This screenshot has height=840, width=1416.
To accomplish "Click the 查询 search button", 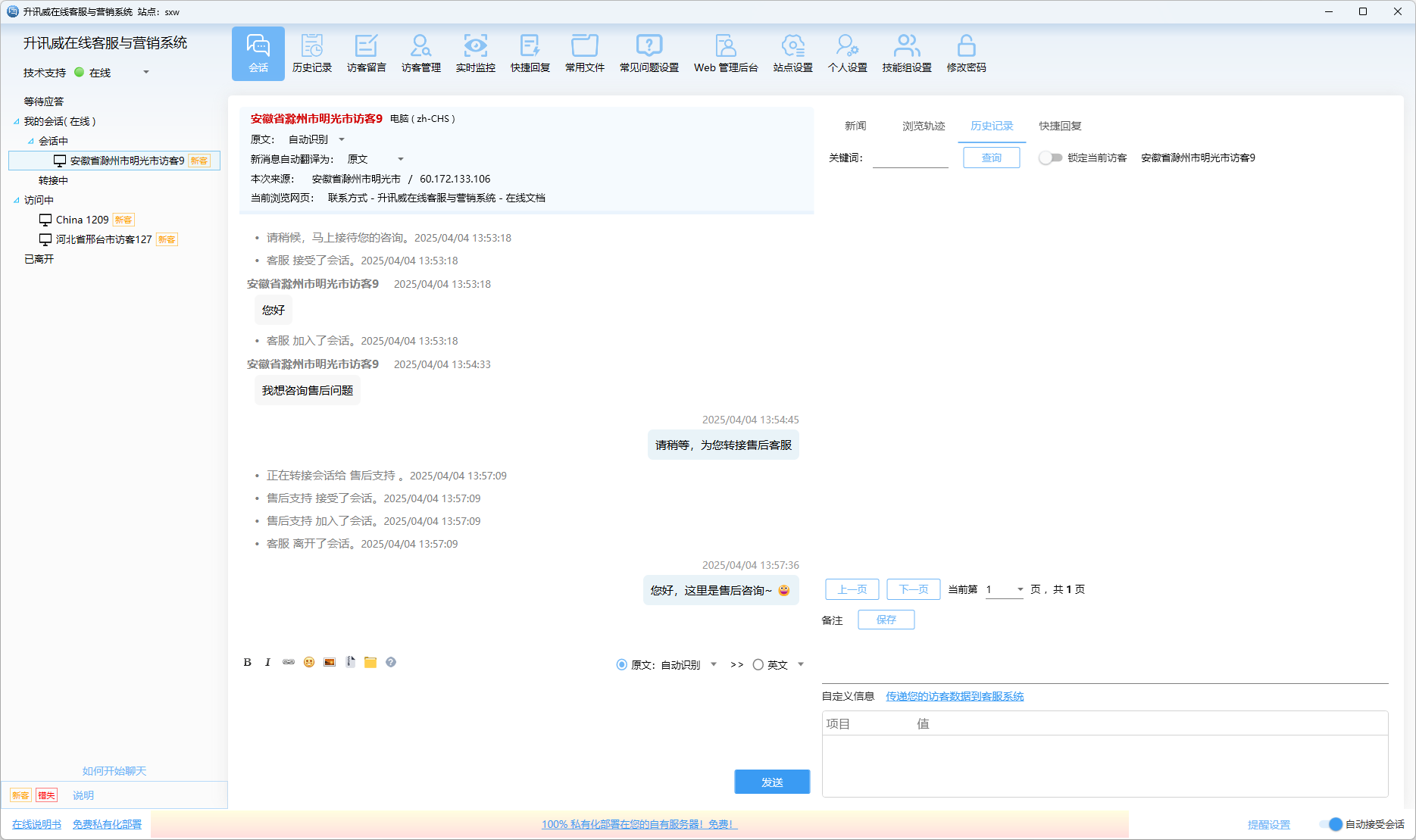I will click(992, 158).
